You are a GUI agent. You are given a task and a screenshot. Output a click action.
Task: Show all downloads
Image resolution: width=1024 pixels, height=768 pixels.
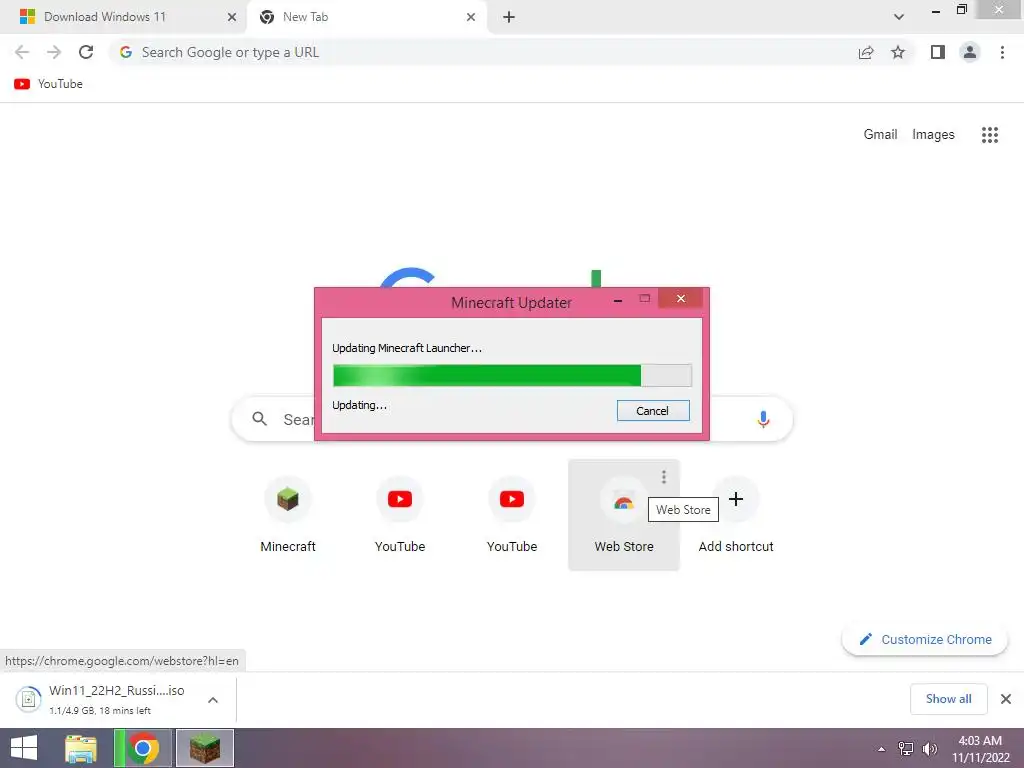pos(948,699)
